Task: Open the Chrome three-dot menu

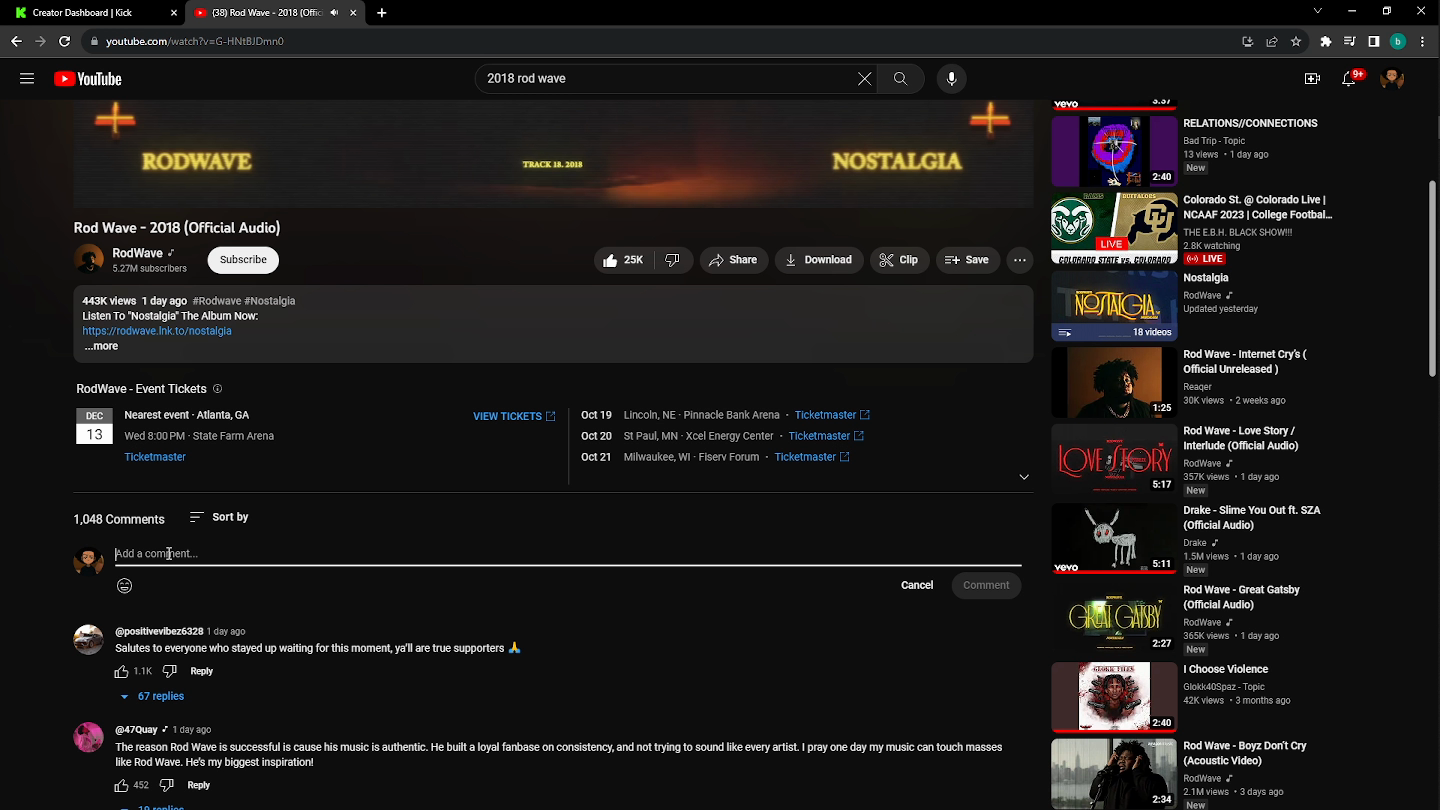Action: click(x=1423, y=41)
